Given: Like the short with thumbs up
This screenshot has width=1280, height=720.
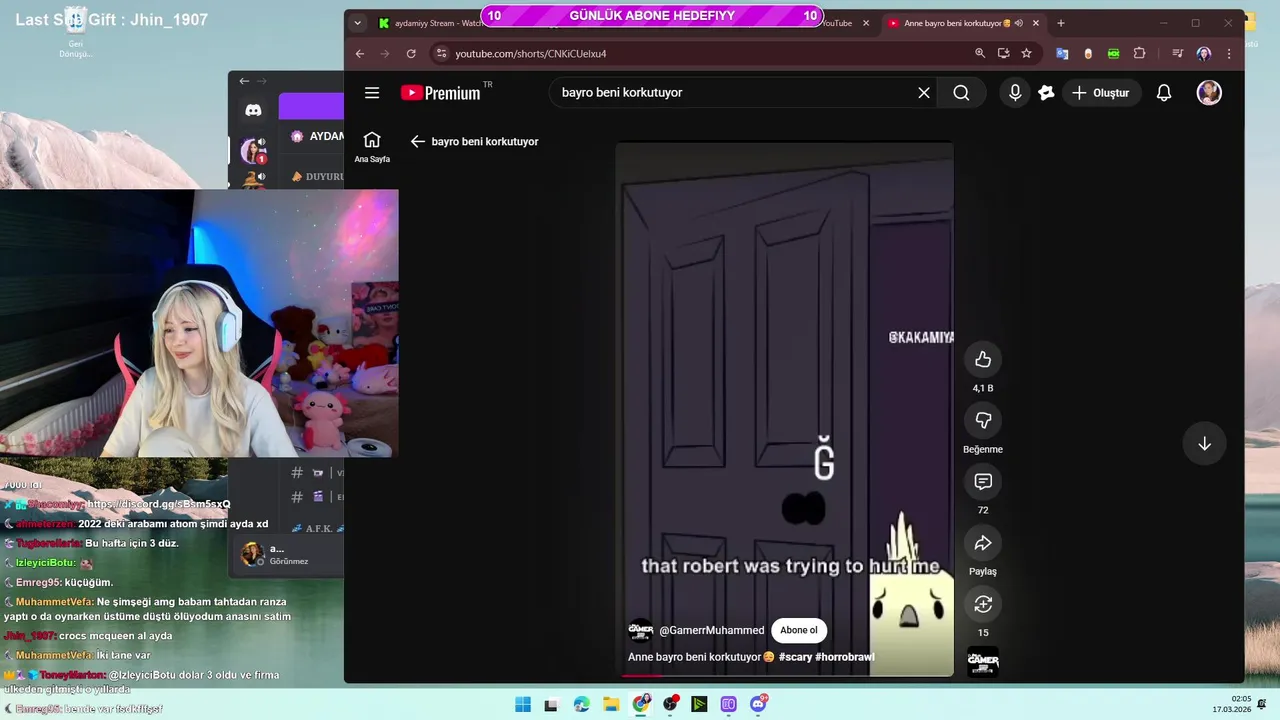Looking at the screenshot, I should (x=983, y=360).
